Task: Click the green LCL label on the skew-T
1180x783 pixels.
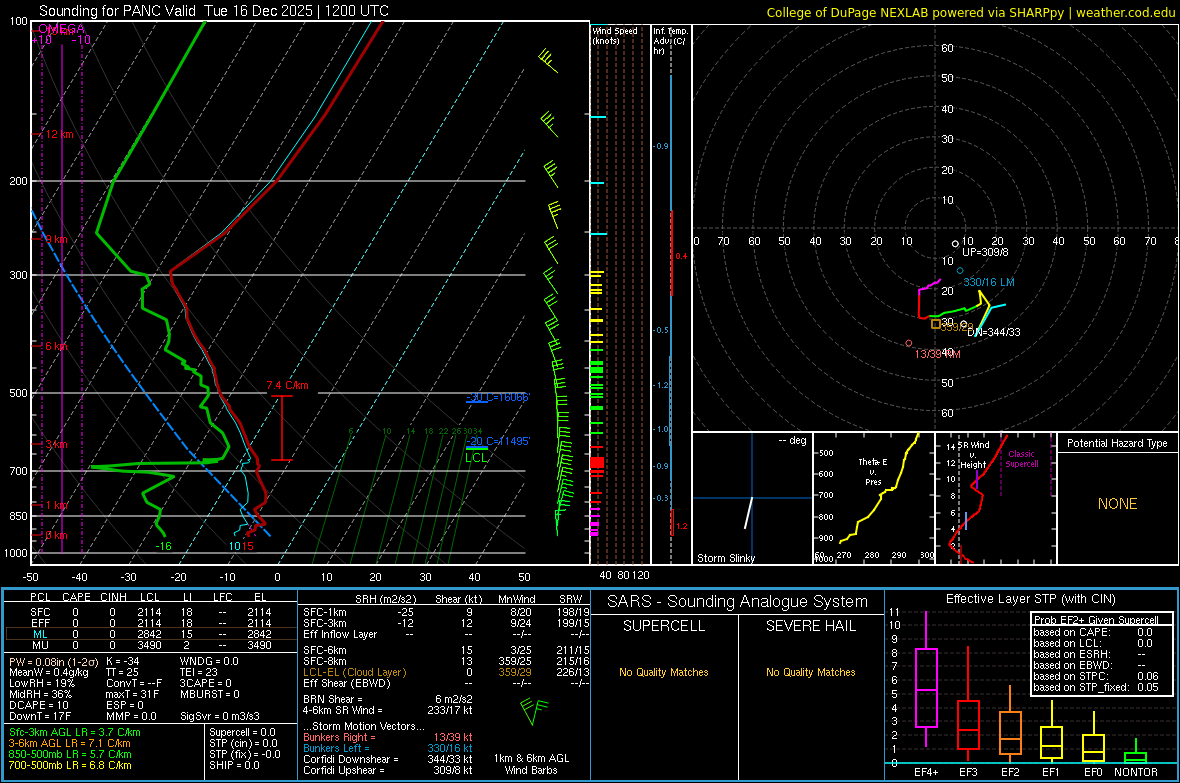Action: [x=476, y=457]
